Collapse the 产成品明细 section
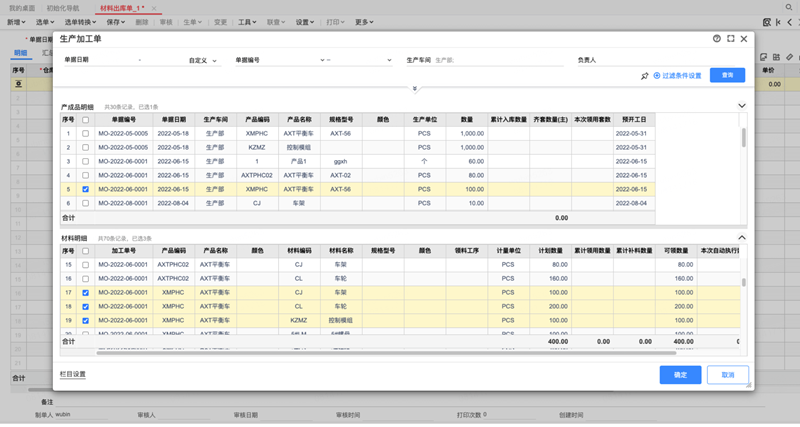 [742, 106]
